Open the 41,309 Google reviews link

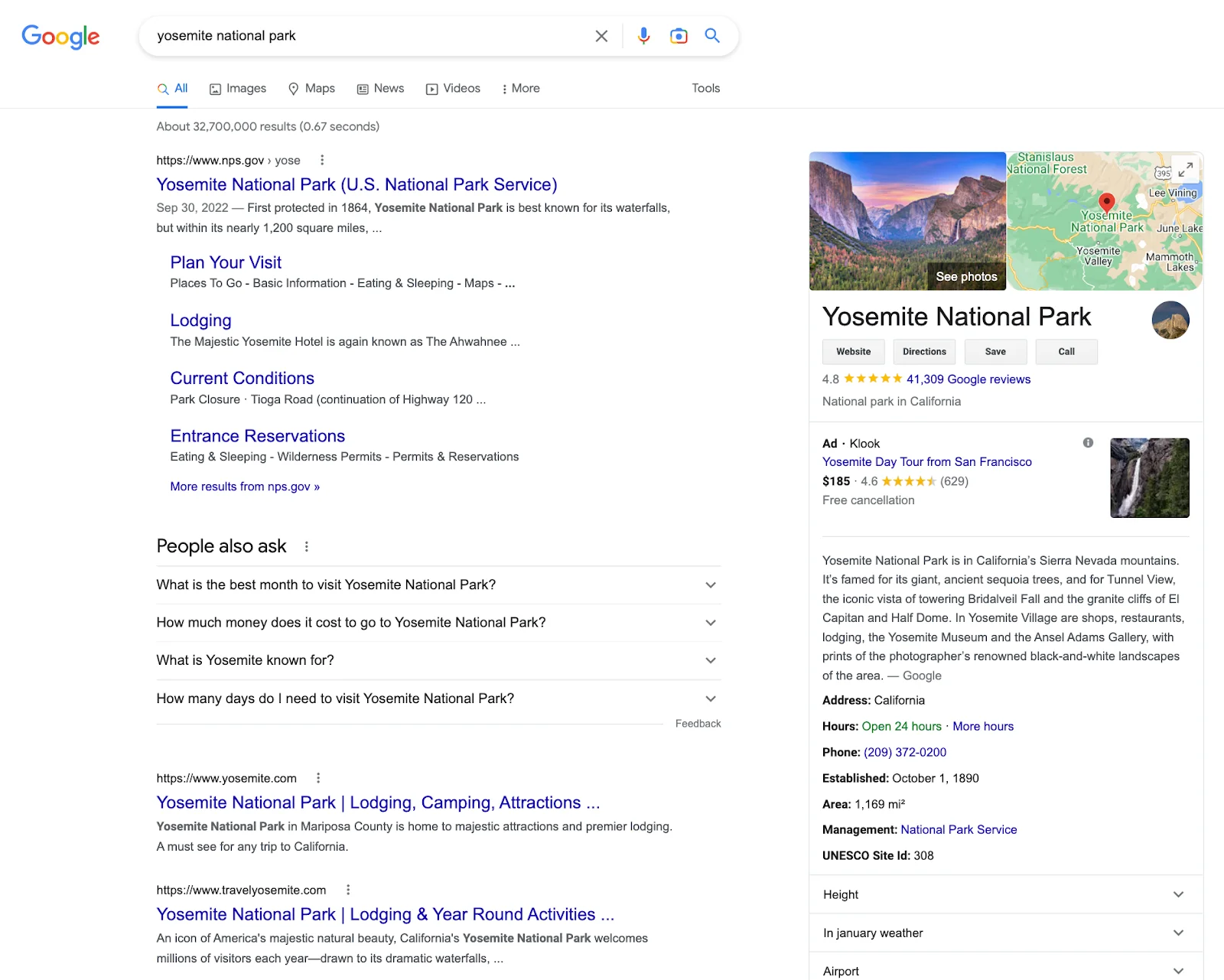(x=968, y=379)
